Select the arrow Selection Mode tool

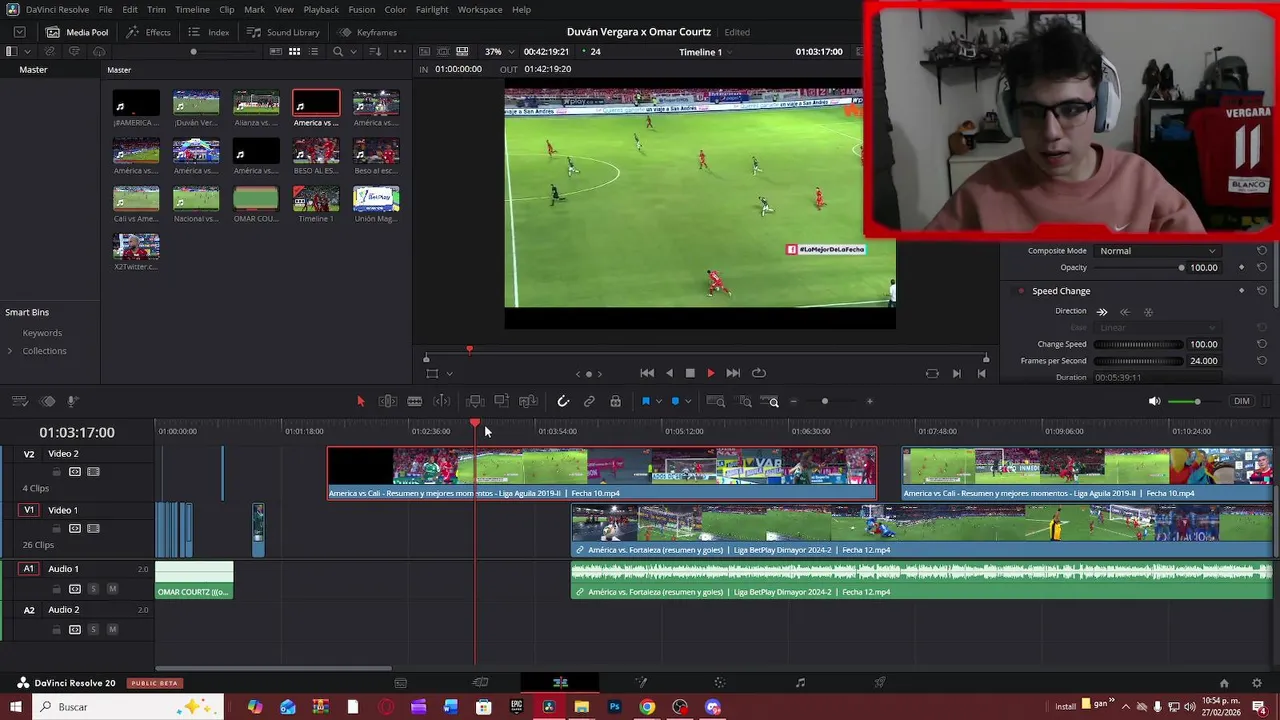[361, 401]
